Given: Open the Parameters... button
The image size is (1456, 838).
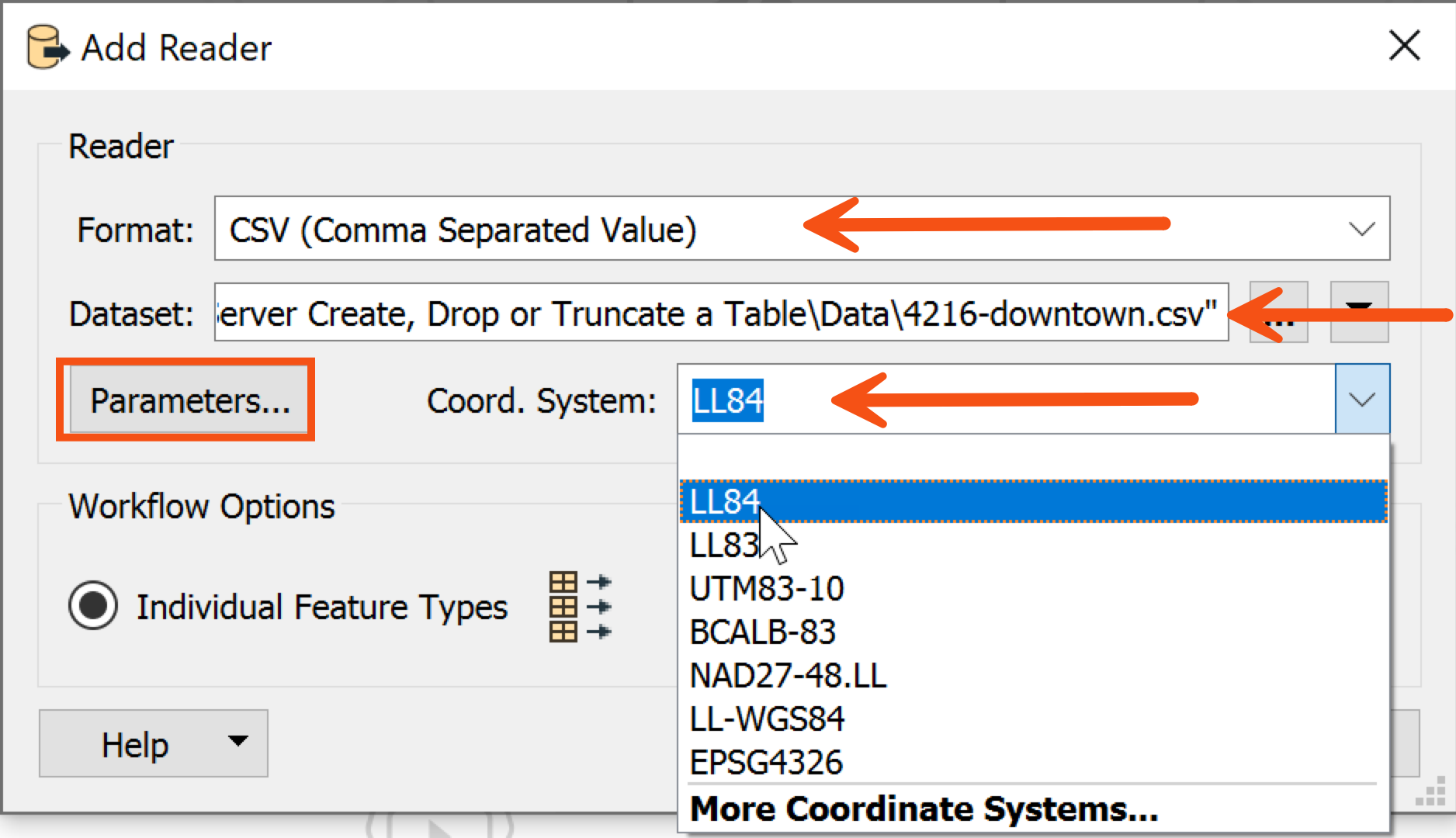Looking at the screenshot, I should tap(189, 400).
